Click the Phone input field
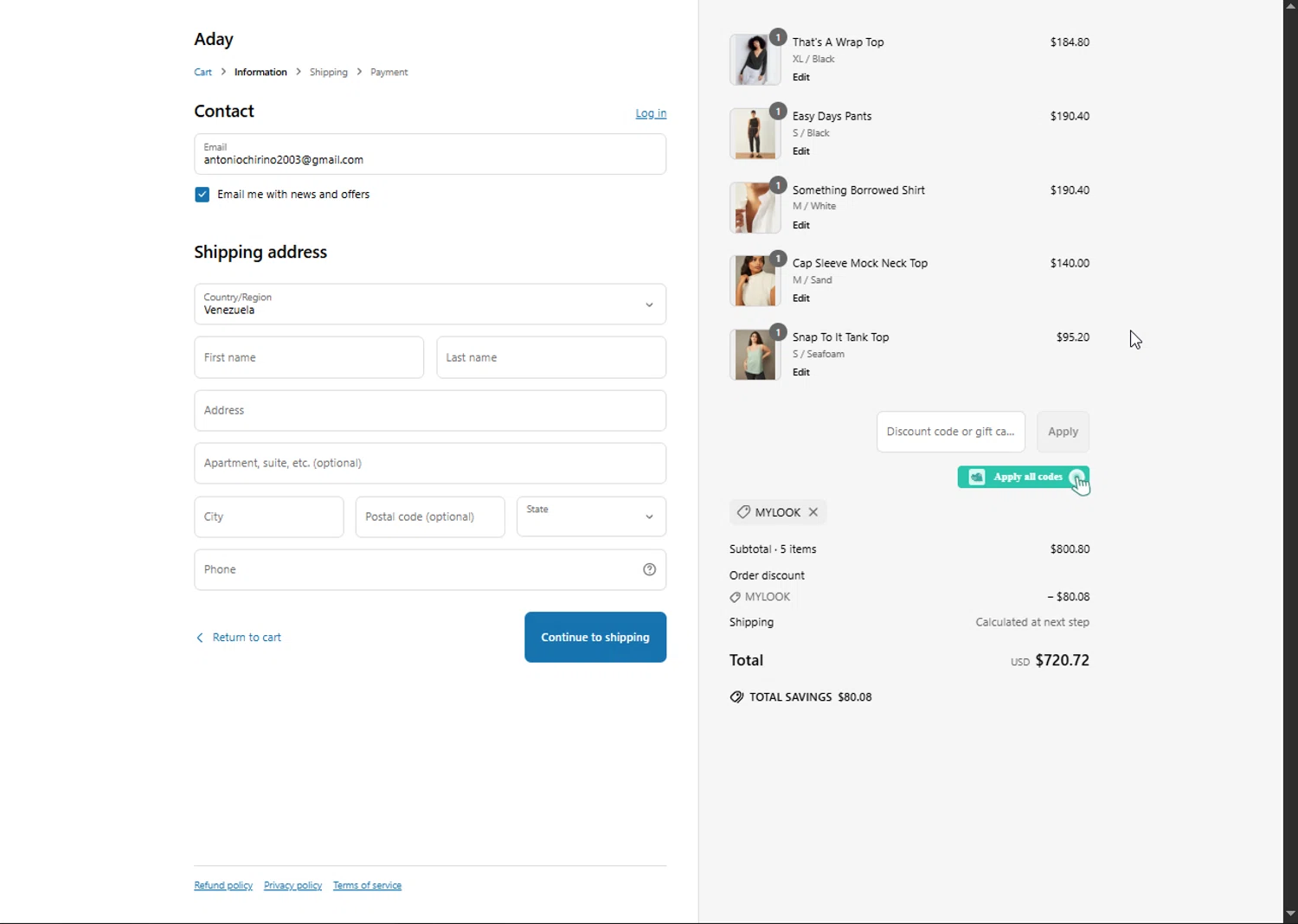Screen dimensions: 1298x924 430,569
